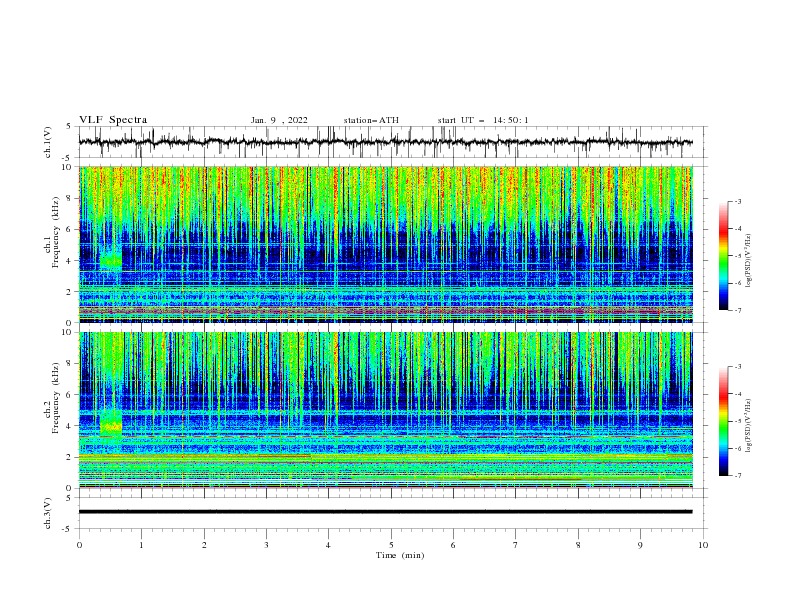Click the lower PSD color scale bar
The image size is (792, 612).
tap(723, 421)
